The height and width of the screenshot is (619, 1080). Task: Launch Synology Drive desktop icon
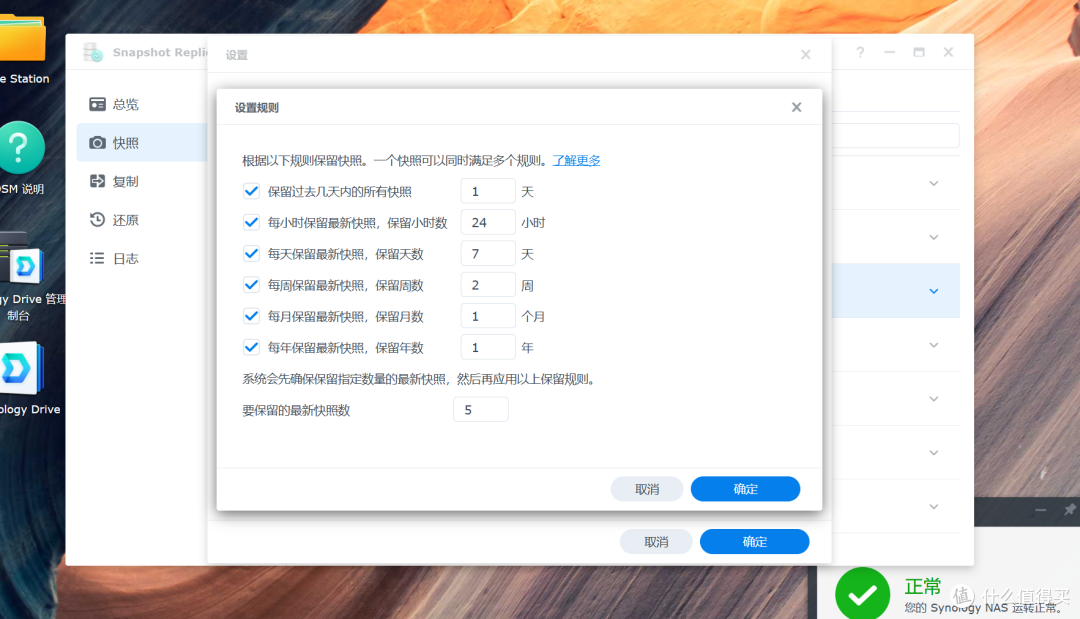[x=21, y=370]
